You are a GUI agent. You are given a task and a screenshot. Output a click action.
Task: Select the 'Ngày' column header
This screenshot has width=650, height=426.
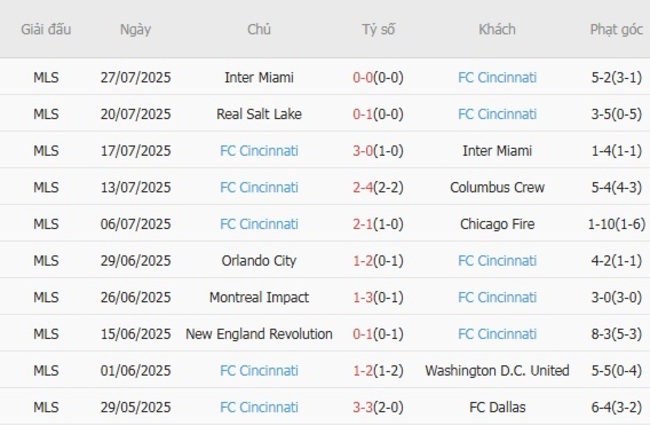tap(136, 29)
